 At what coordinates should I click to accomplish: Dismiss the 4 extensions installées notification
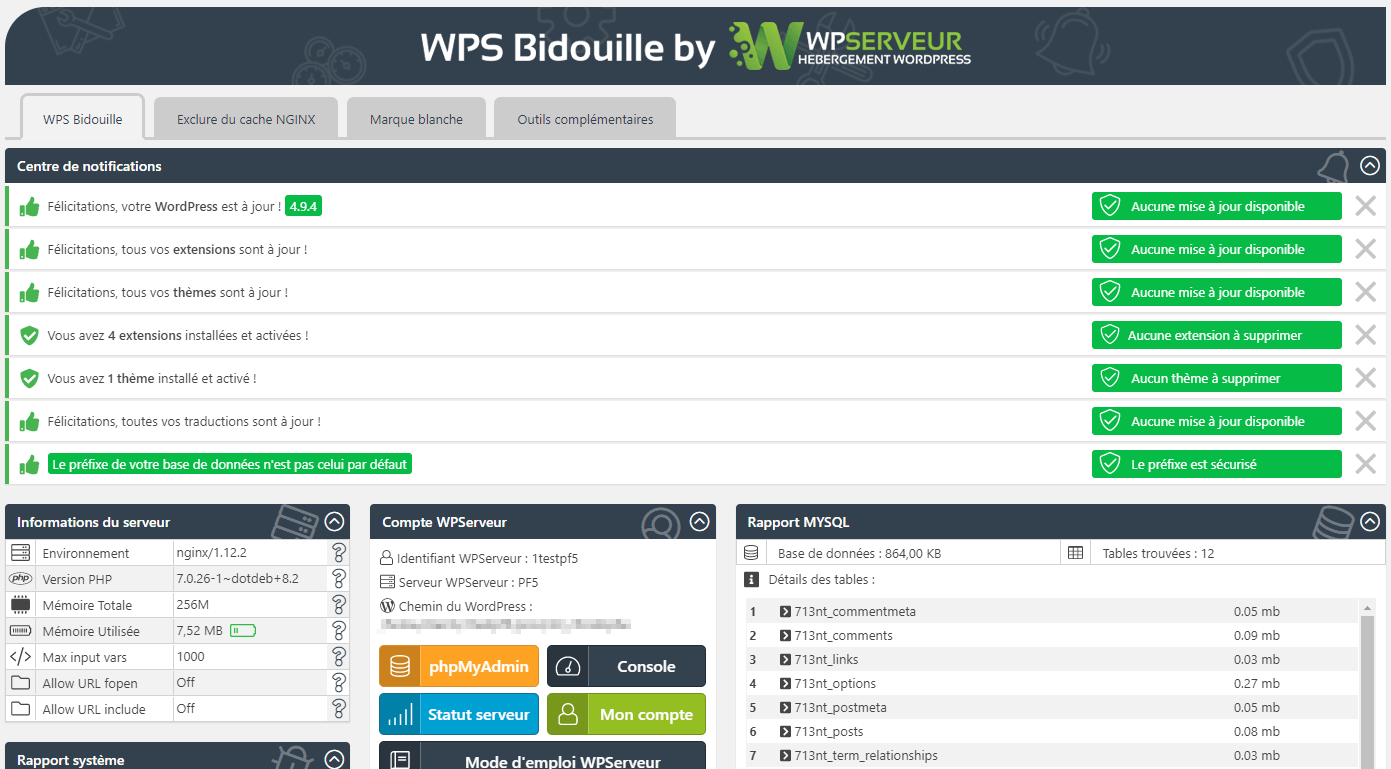[x=1365, y=335]
